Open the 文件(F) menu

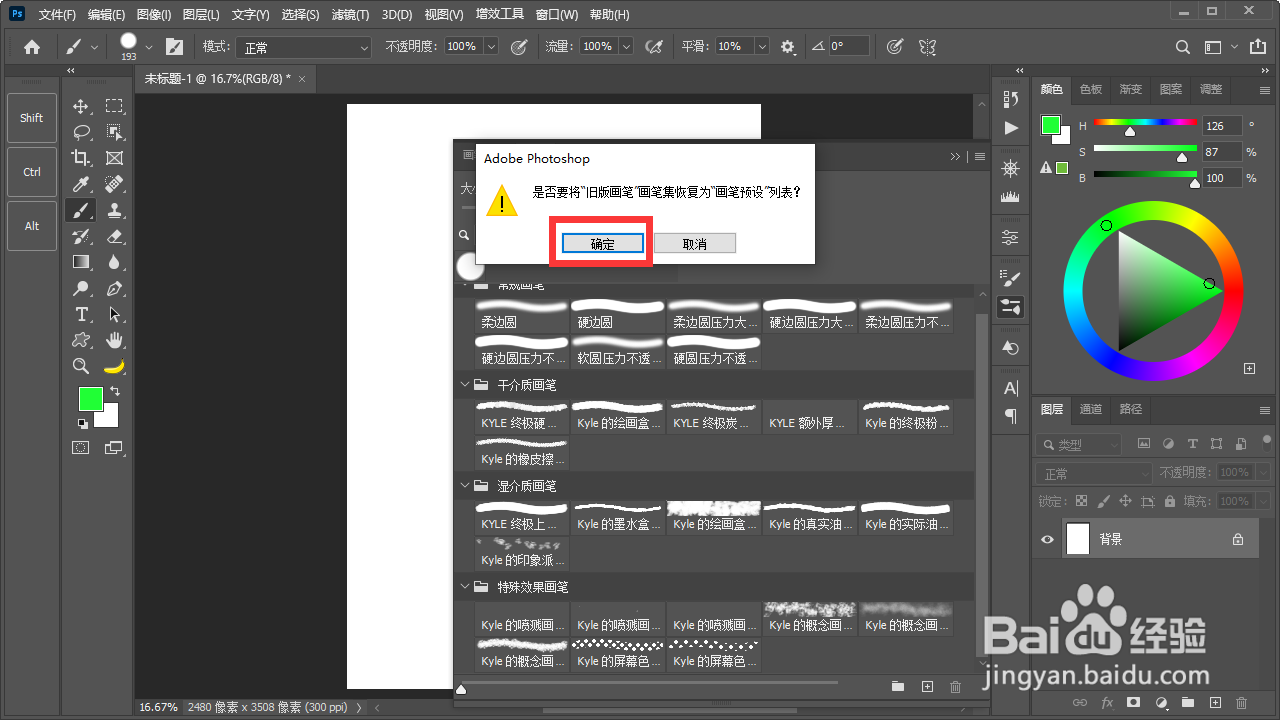coord(57,15)
